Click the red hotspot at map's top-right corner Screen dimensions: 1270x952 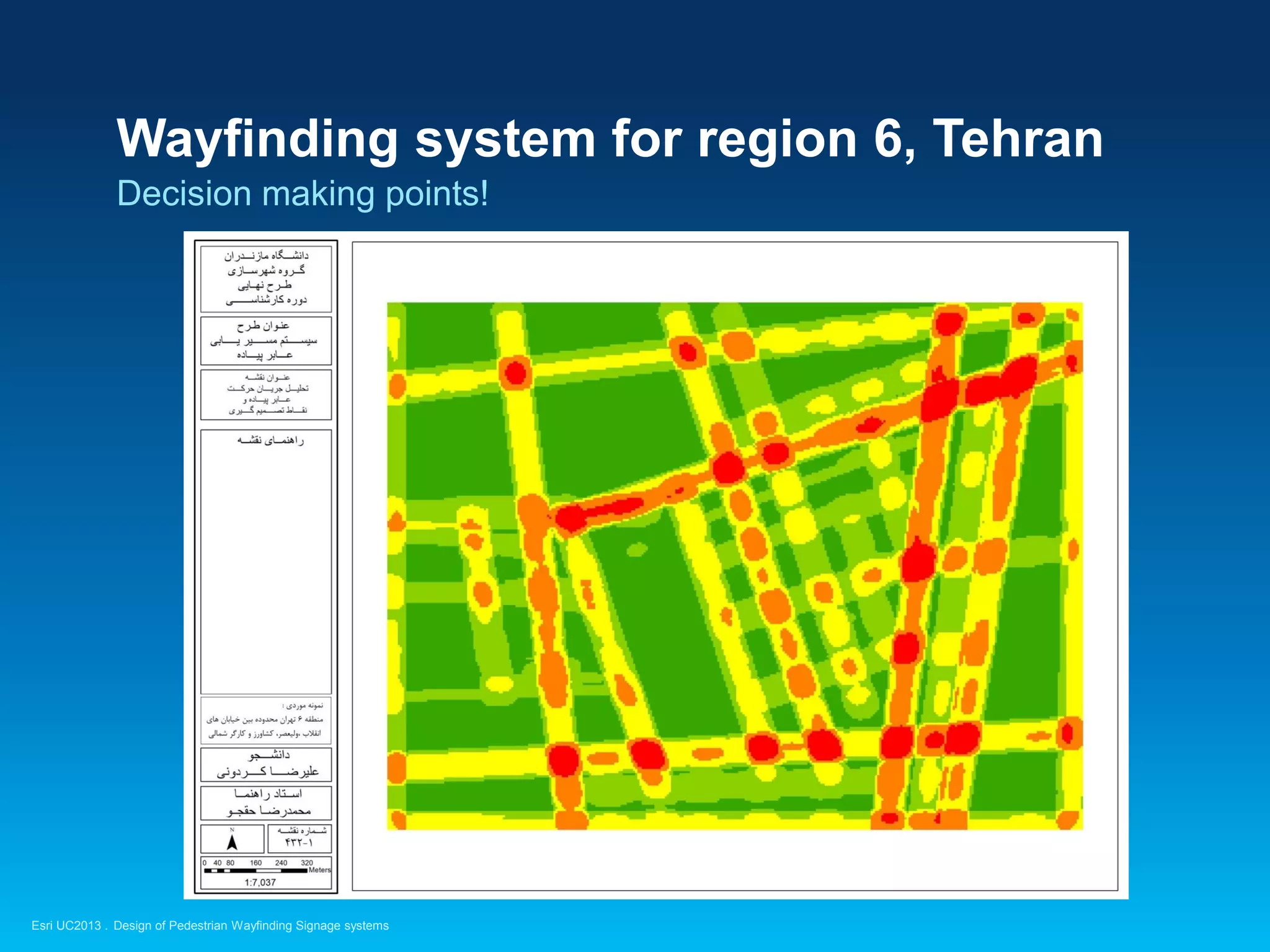click(x=1026, y=319)
